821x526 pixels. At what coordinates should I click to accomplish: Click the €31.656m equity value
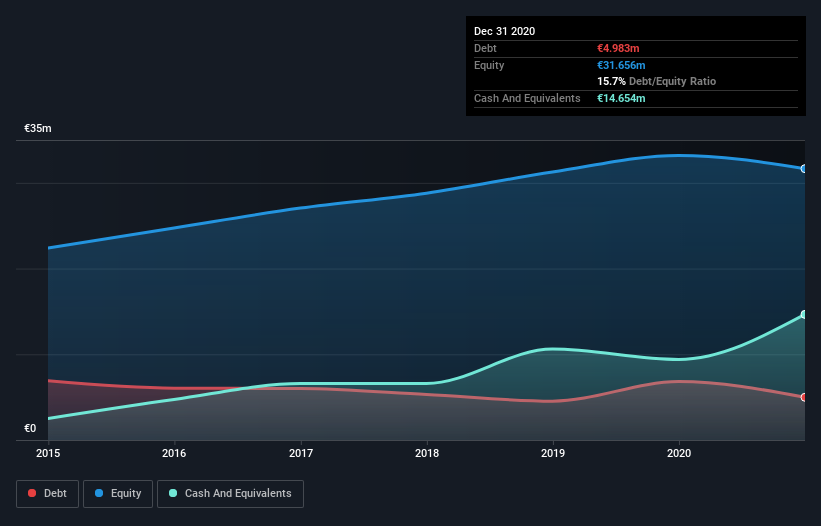621,65
